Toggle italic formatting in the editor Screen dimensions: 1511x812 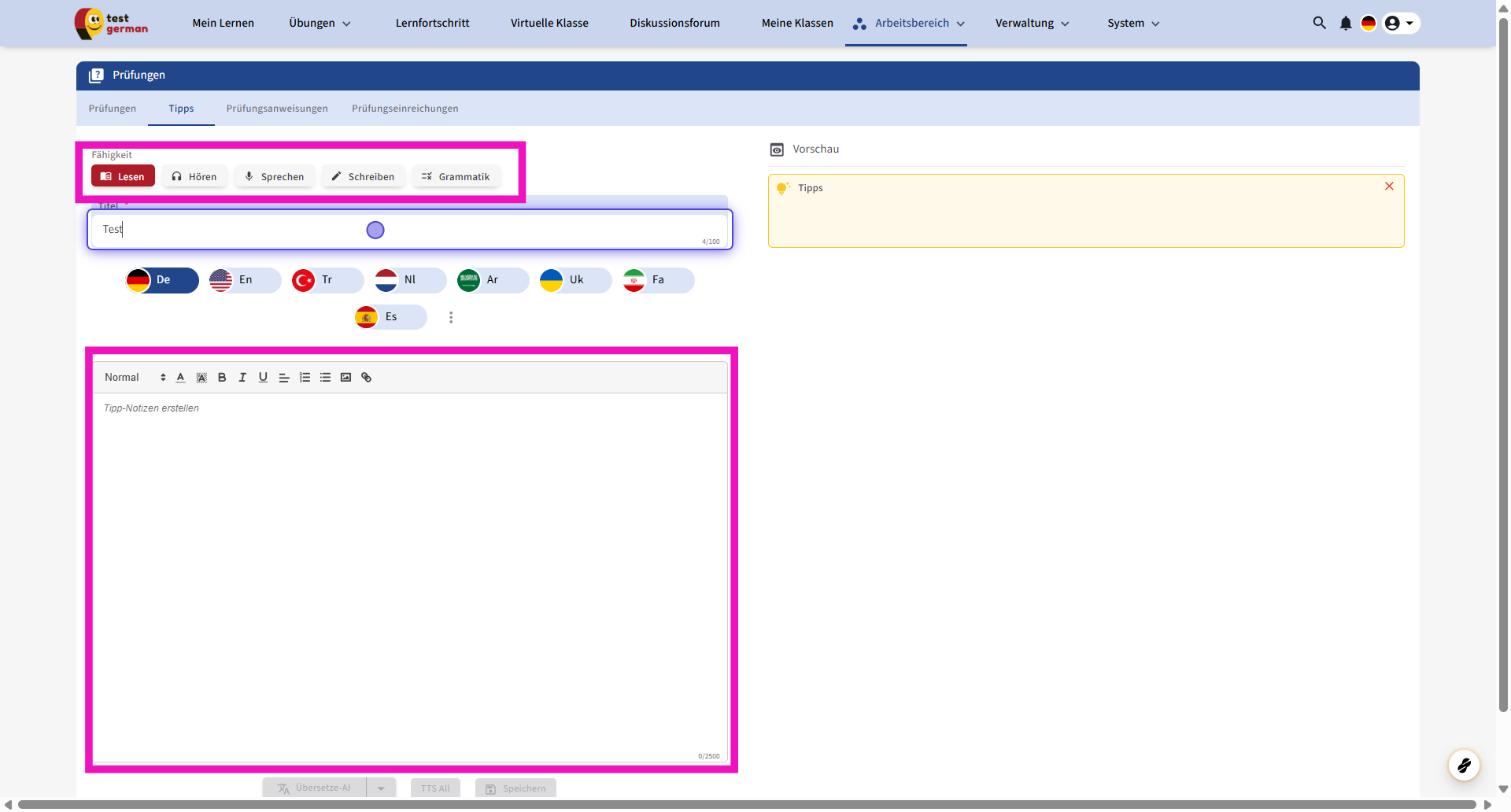pyautogui.click(x=242, y=378)
